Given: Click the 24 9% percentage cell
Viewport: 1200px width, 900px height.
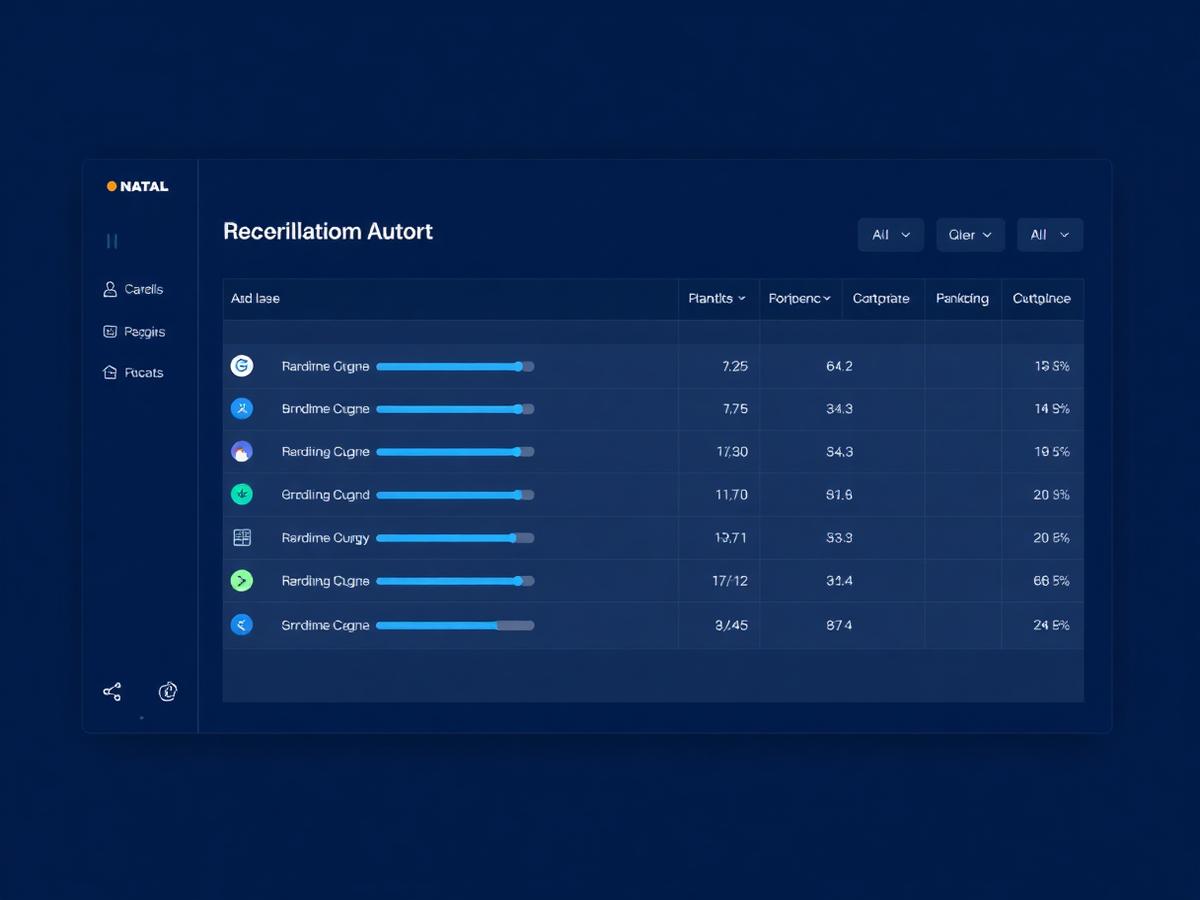Looking at the screenshot, I should click(x=1052, y=625).
